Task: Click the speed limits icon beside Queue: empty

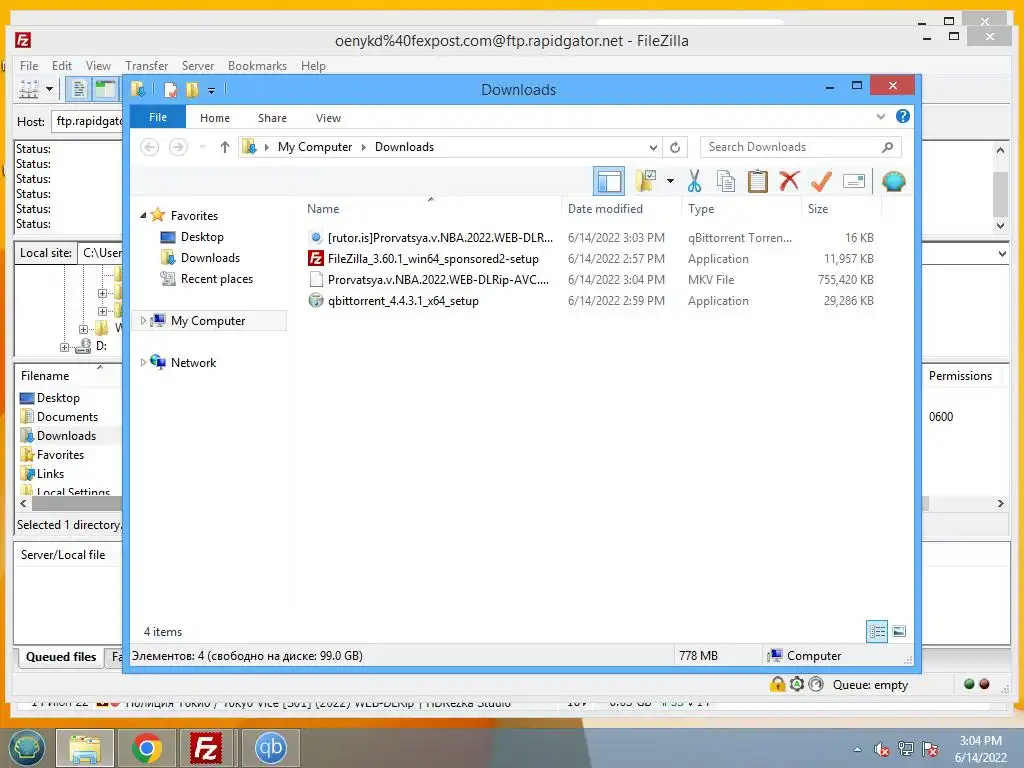Action: [x=816, y=684]
